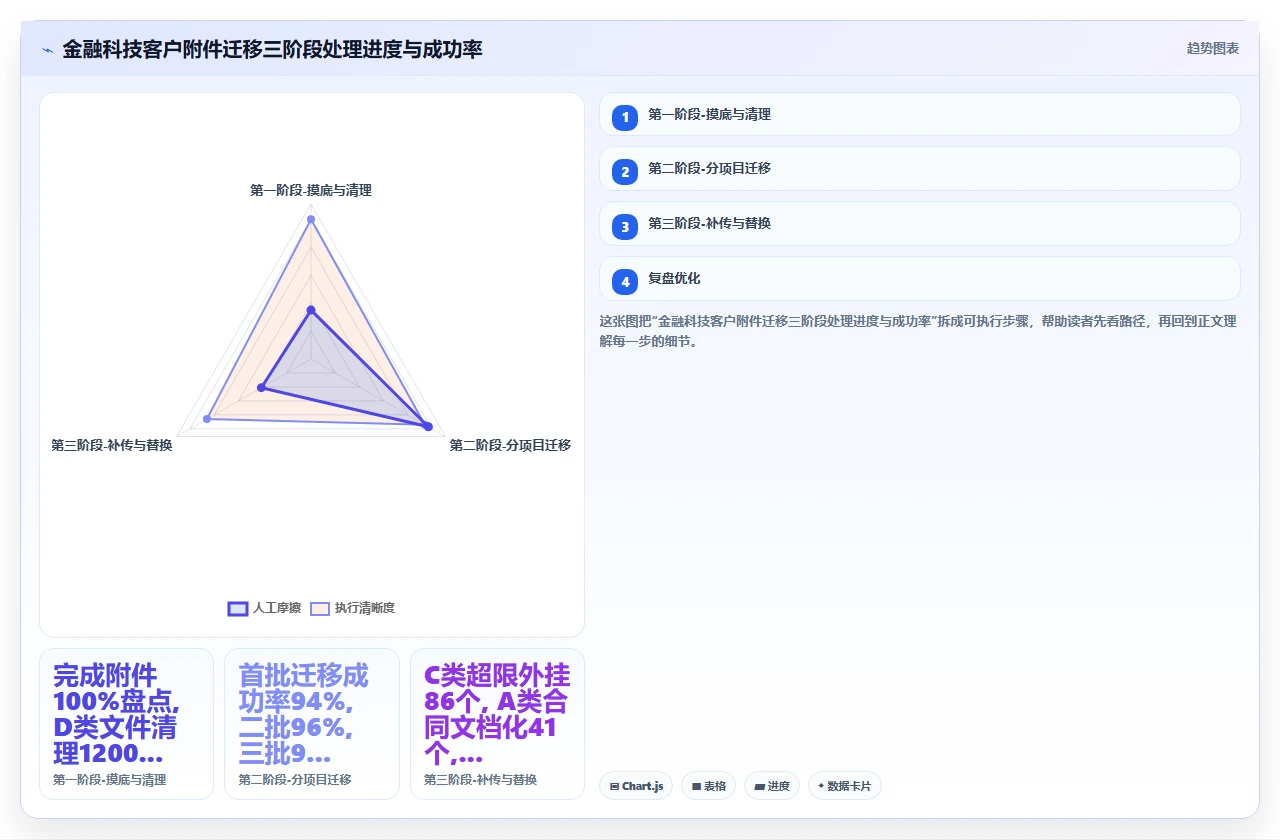Click the Chart.js tag chip
1280x840 pixels.
coord(636,786)
